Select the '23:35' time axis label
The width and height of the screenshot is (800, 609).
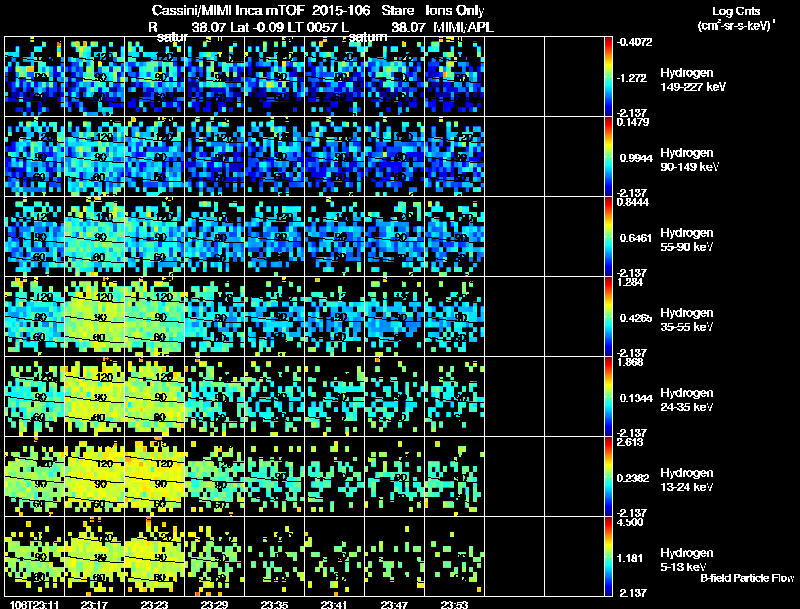pos(274,605)
